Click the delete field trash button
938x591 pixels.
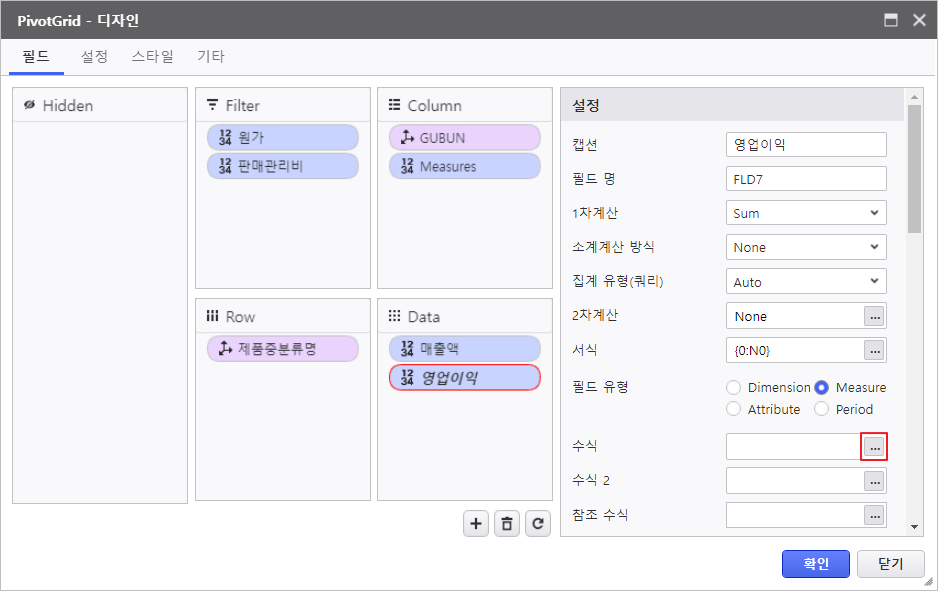pos(507,524)
